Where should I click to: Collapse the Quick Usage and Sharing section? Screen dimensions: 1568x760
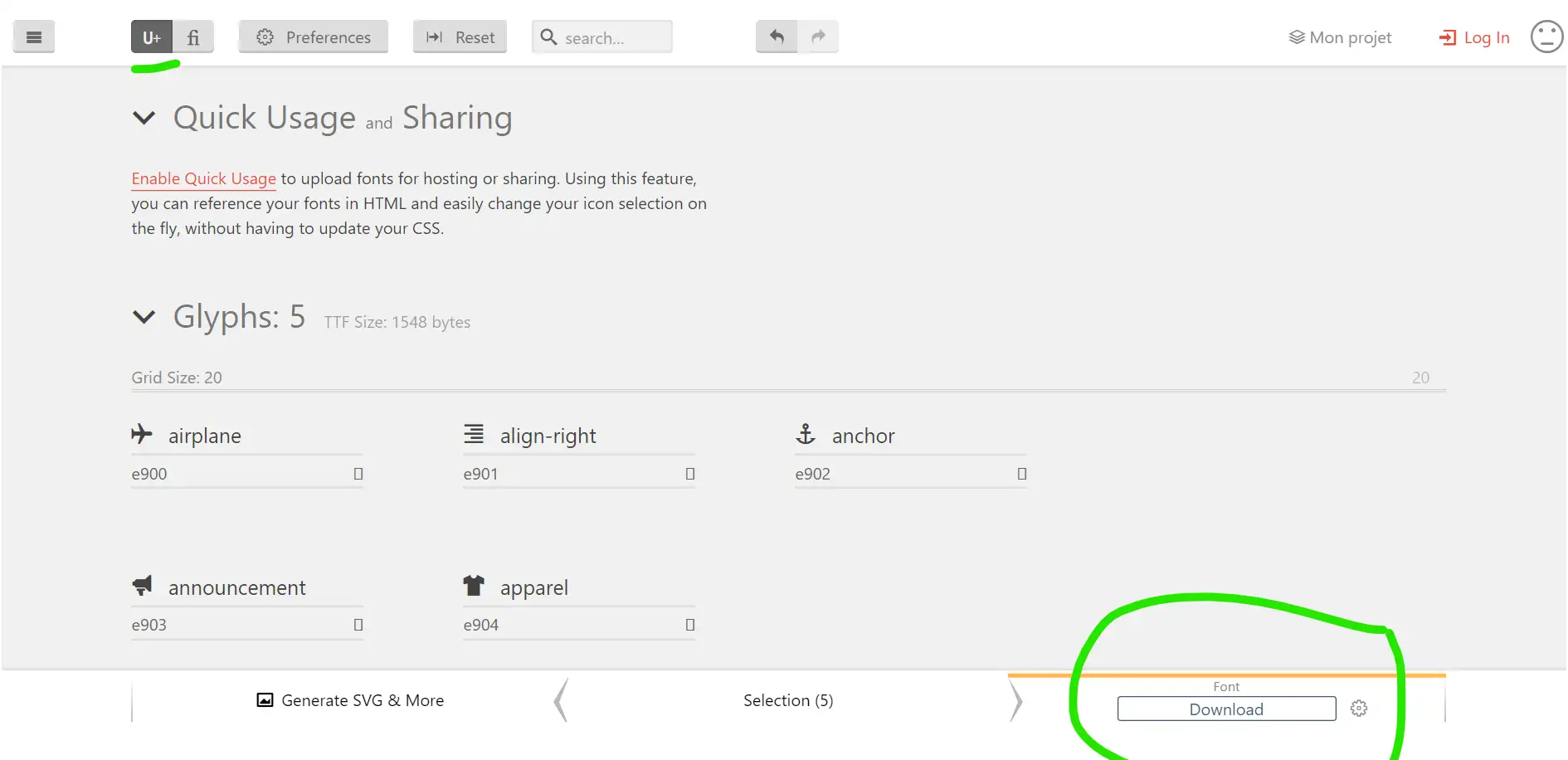144,118
